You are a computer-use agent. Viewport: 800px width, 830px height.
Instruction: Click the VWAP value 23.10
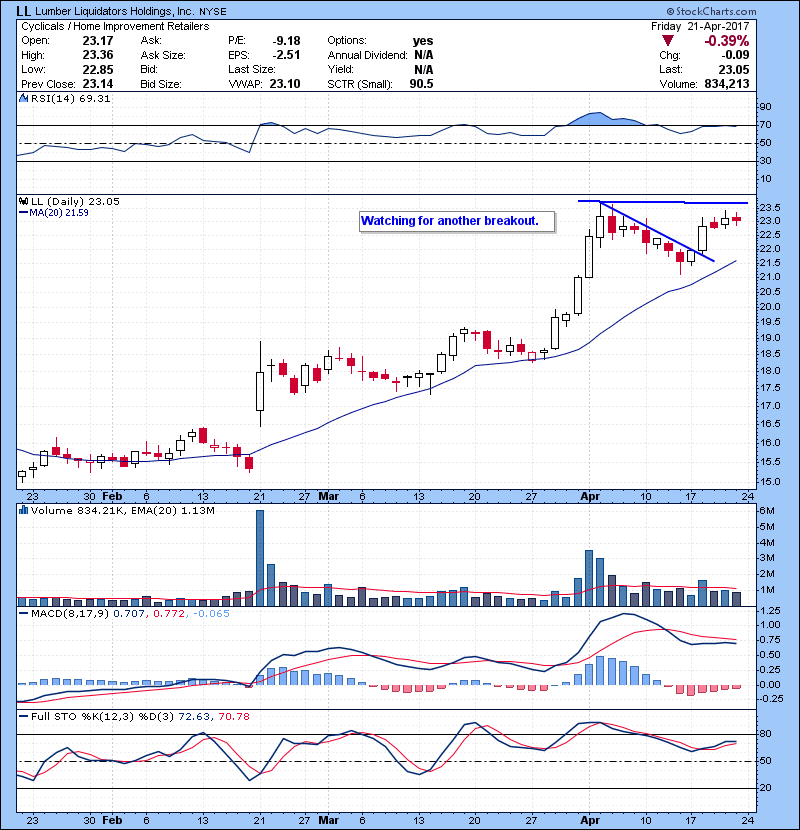[285, 84]
